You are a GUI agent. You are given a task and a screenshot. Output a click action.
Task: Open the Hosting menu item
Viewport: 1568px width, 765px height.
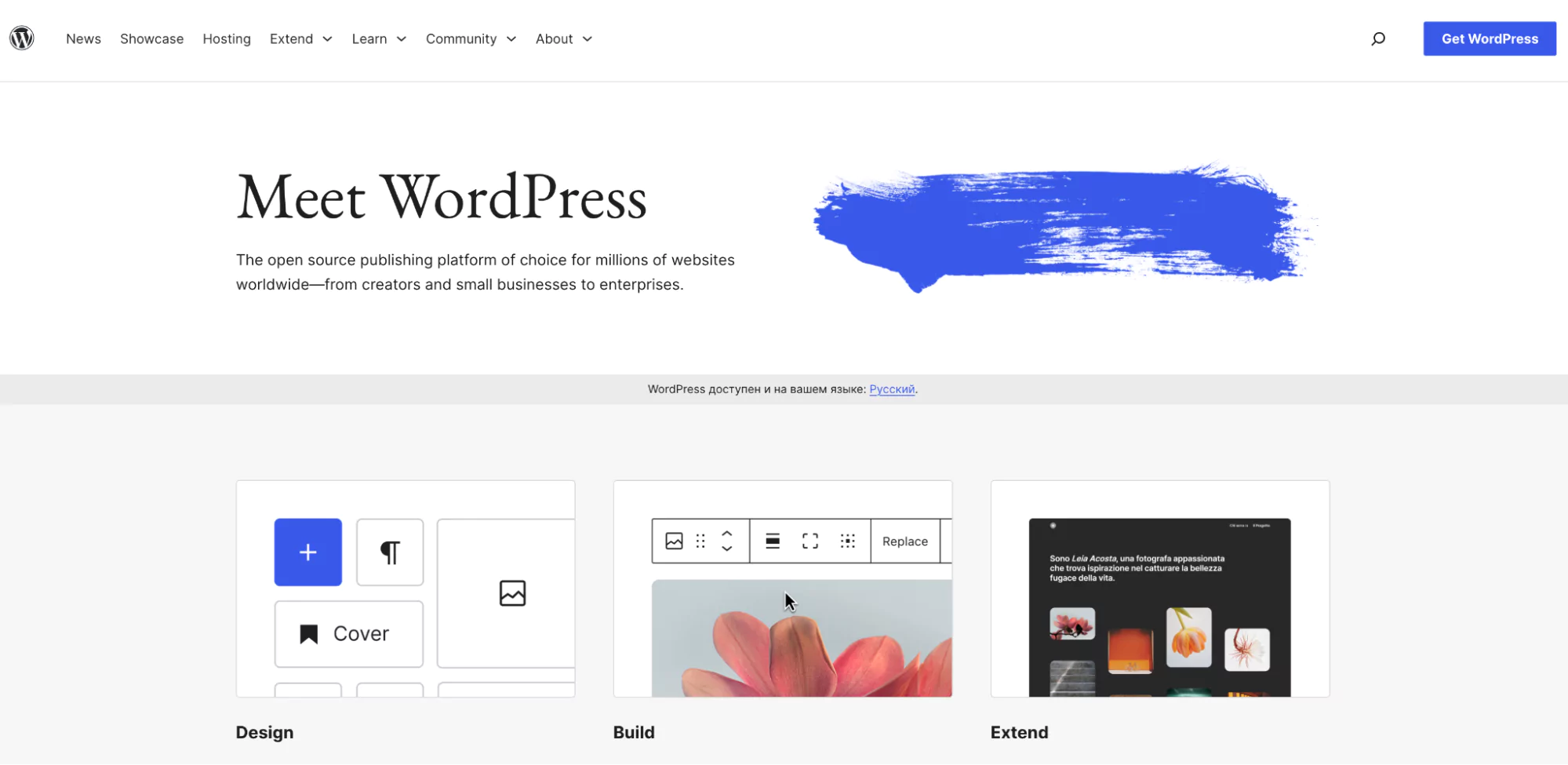227,38
